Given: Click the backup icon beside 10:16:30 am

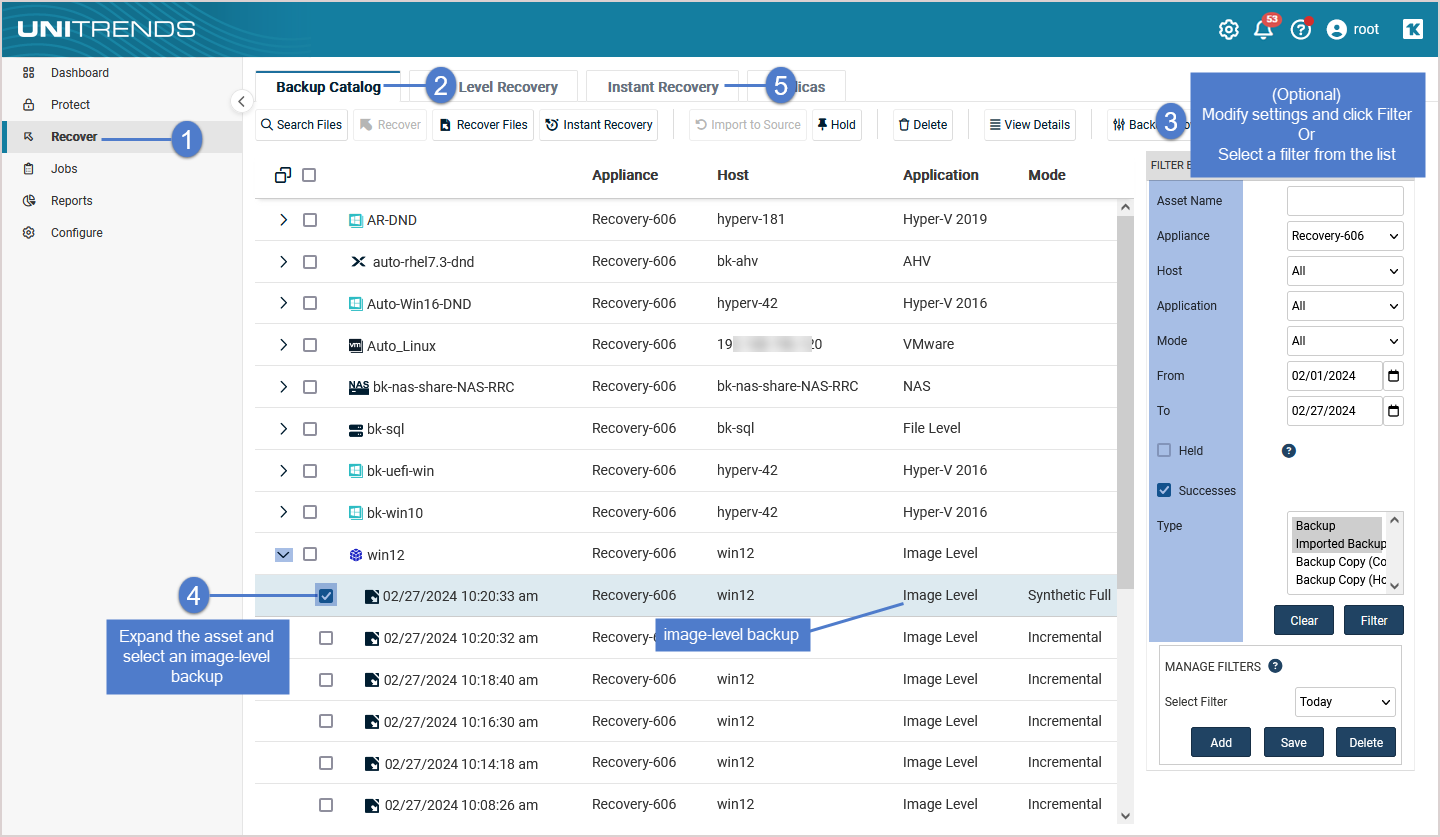Looking at the screenshot, I should [x=372, y=722].
